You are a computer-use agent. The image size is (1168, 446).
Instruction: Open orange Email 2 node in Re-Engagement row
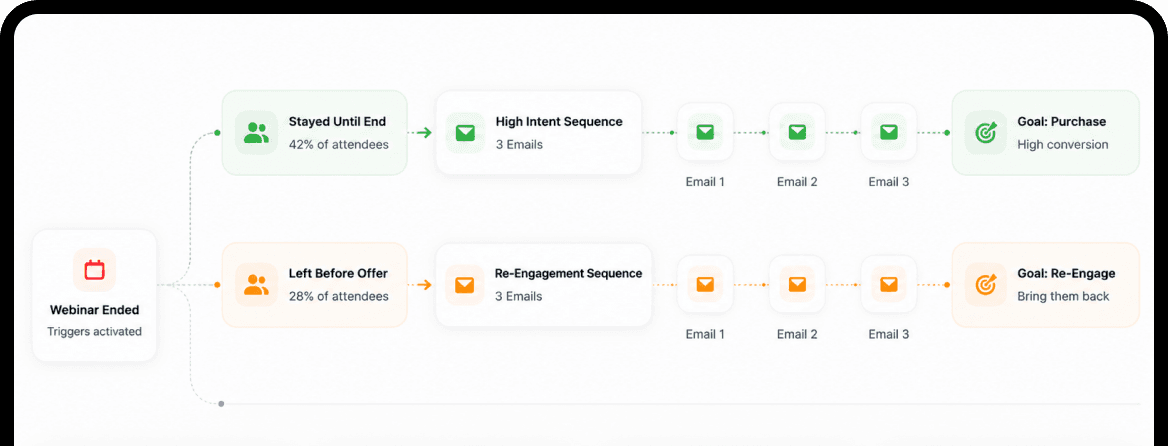coord(797,284)
